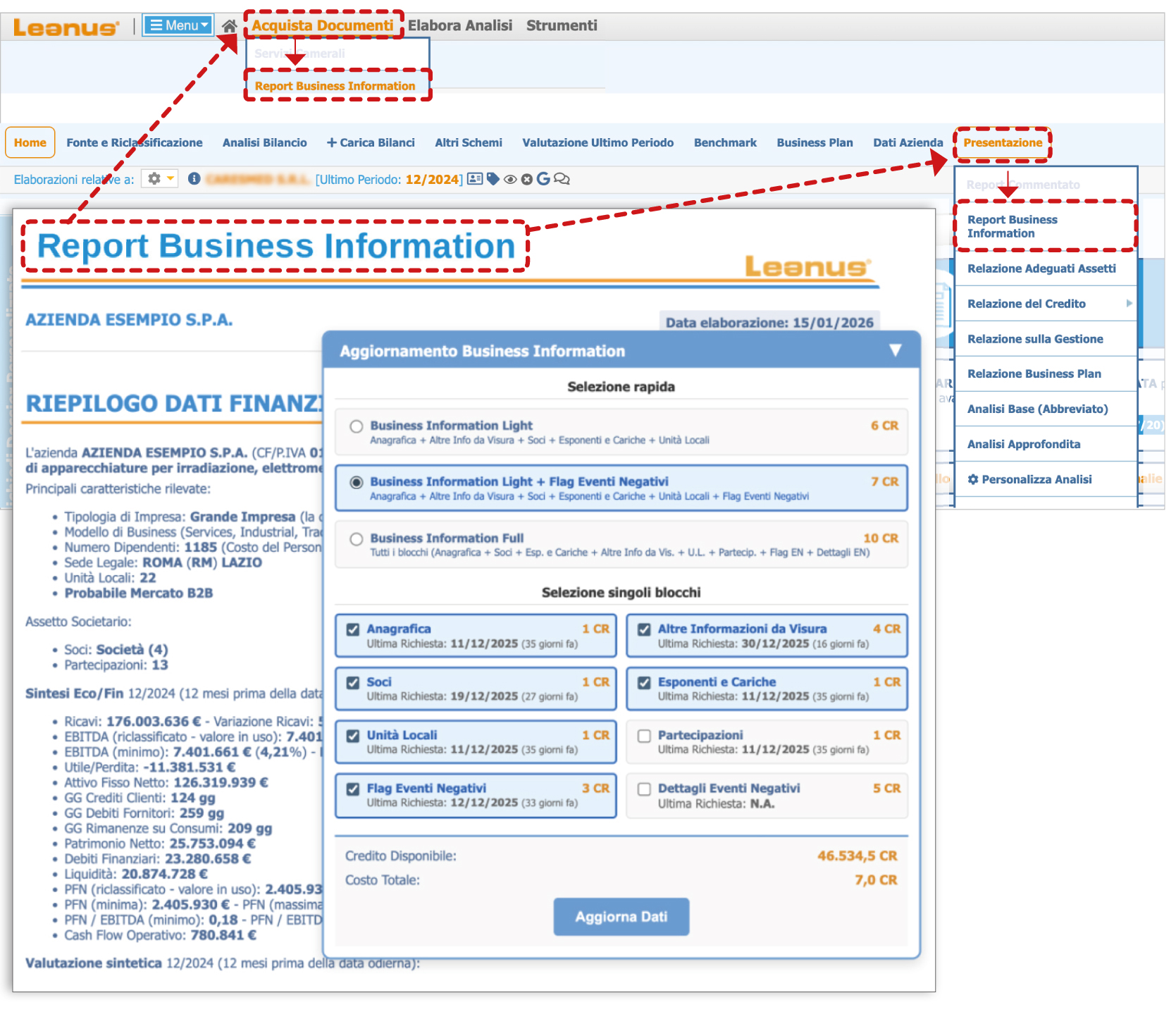
Task: Click the company info circle icon
Action: point(194,179)
